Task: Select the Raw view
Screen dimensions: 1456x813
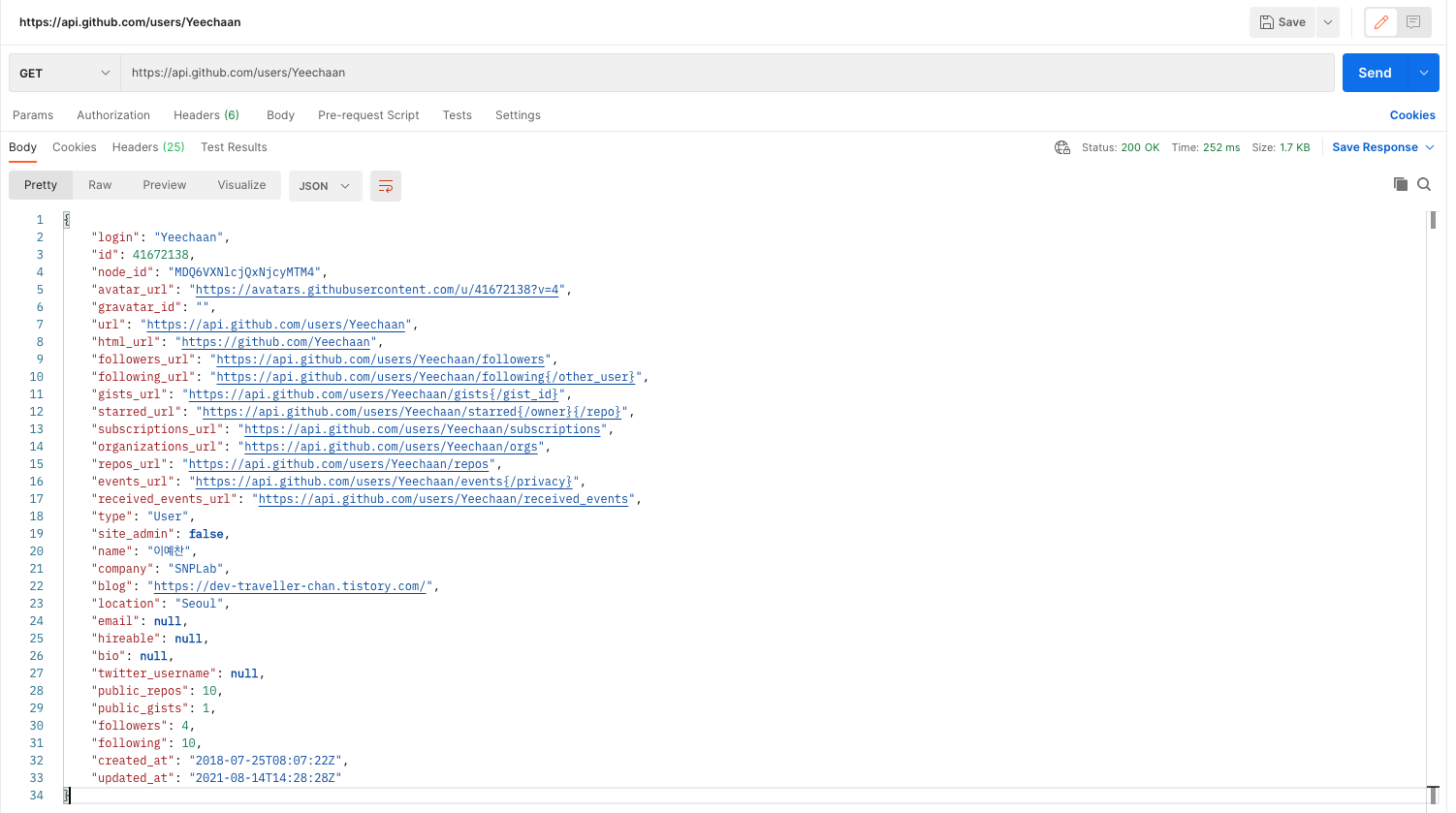Action: [x=100, y=185]
